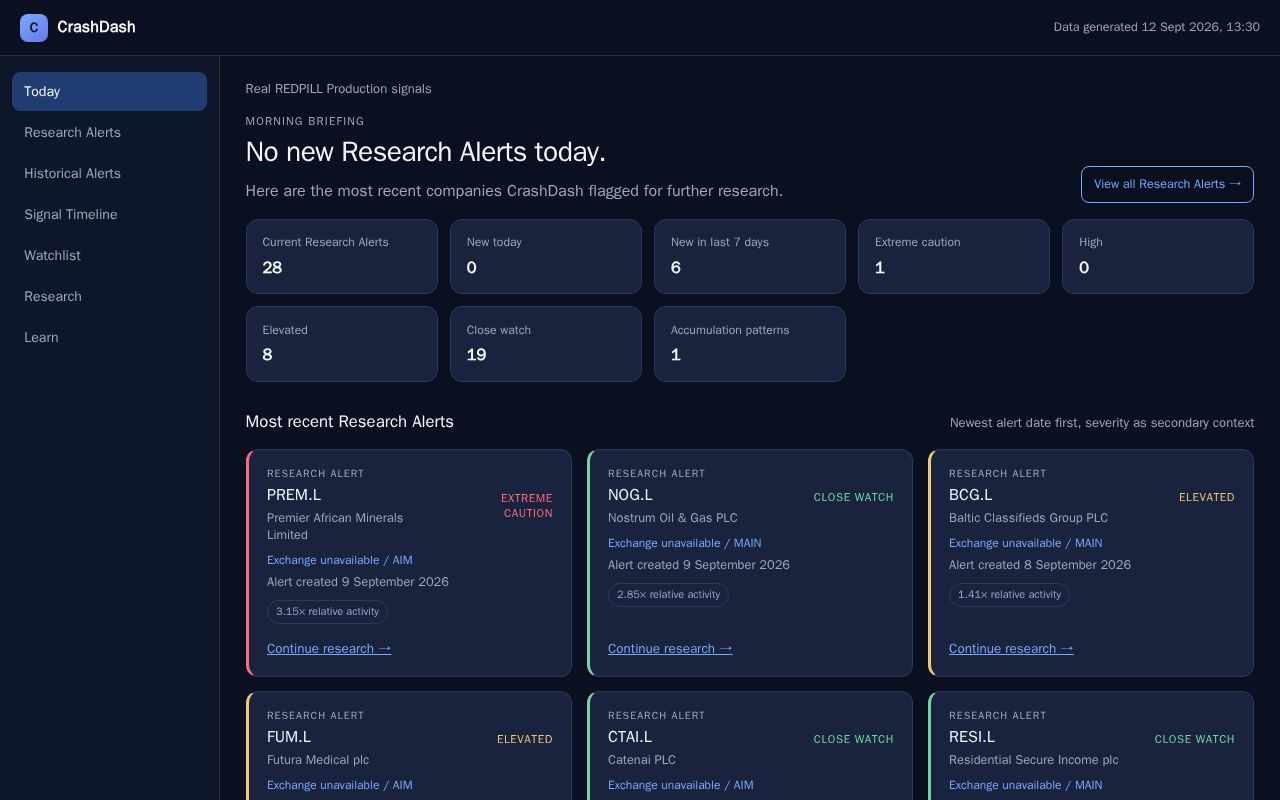
Task: Click RESI.L's Exchange unavailable / MAIN text
Action: [x=1026, y=785]
